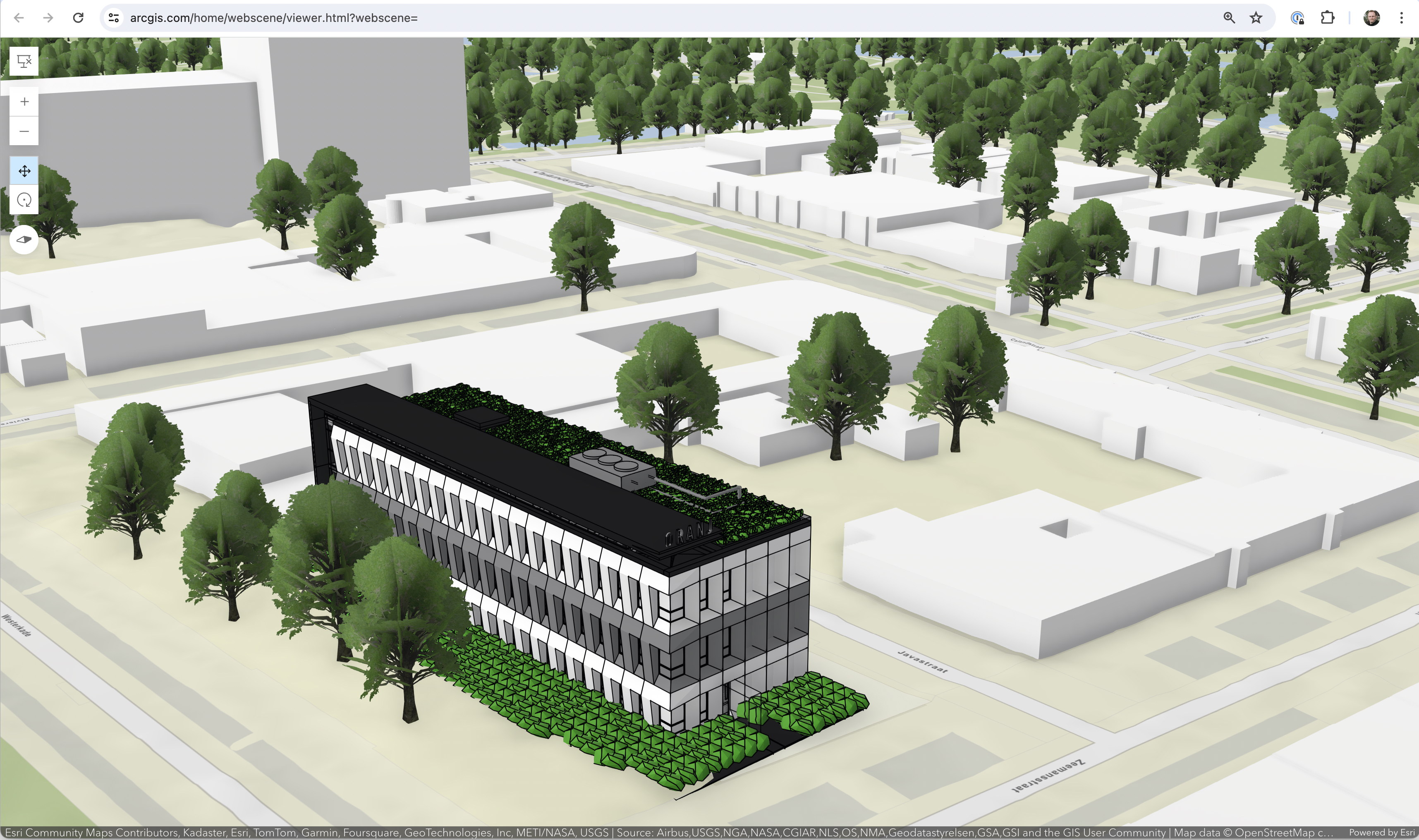Open the Chrome profile avatar
1419x840 pixels.
click(1371, 17)
